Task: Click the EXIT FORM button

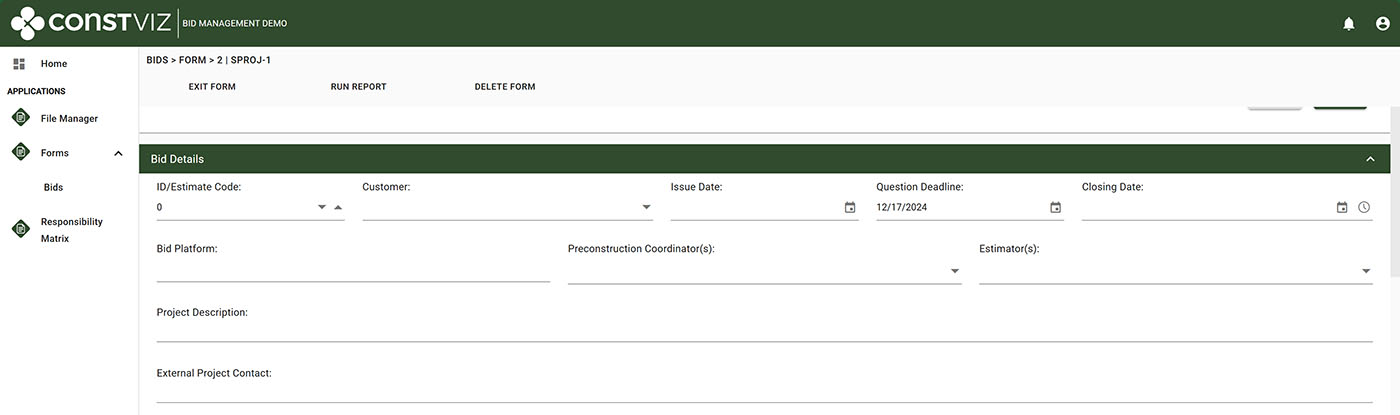Action: tap(212, 87)
